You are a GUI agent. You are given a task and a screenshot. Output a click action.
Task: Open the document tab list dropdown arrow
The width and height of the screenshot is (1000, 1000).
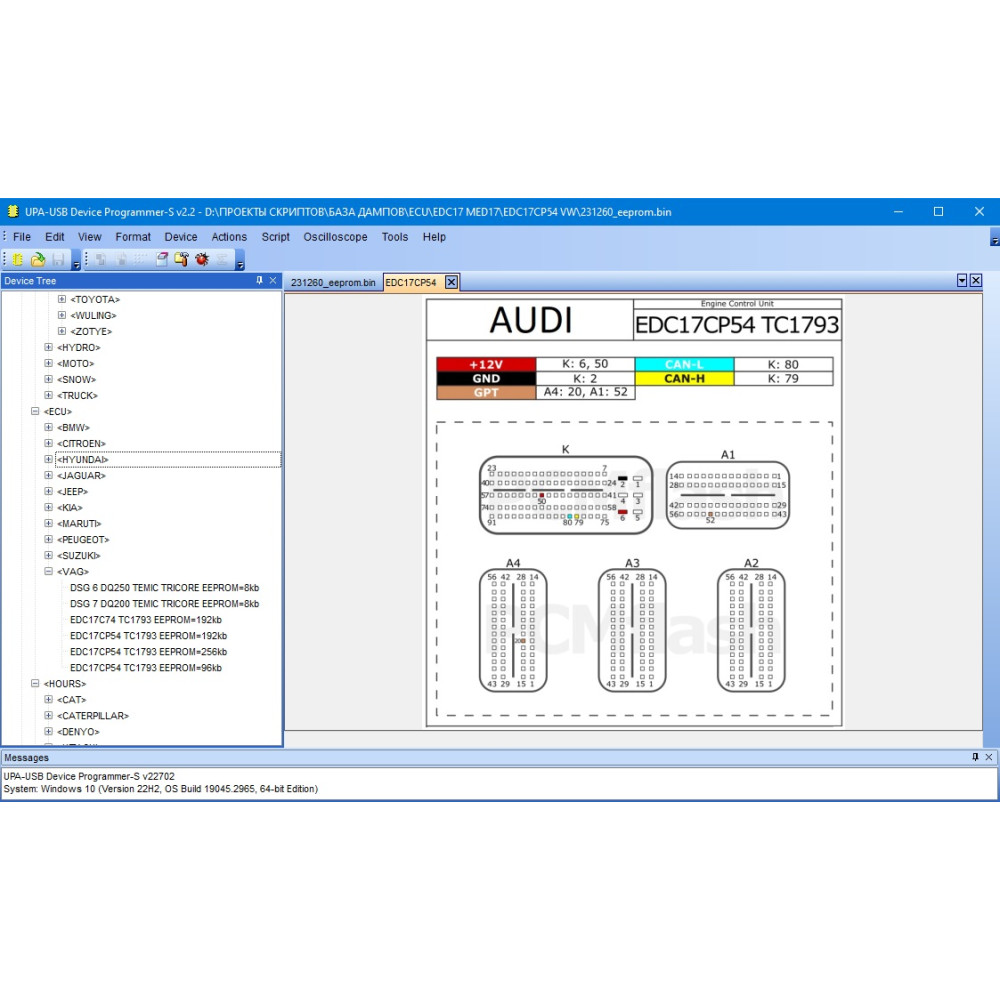click(x=962, y=281)
